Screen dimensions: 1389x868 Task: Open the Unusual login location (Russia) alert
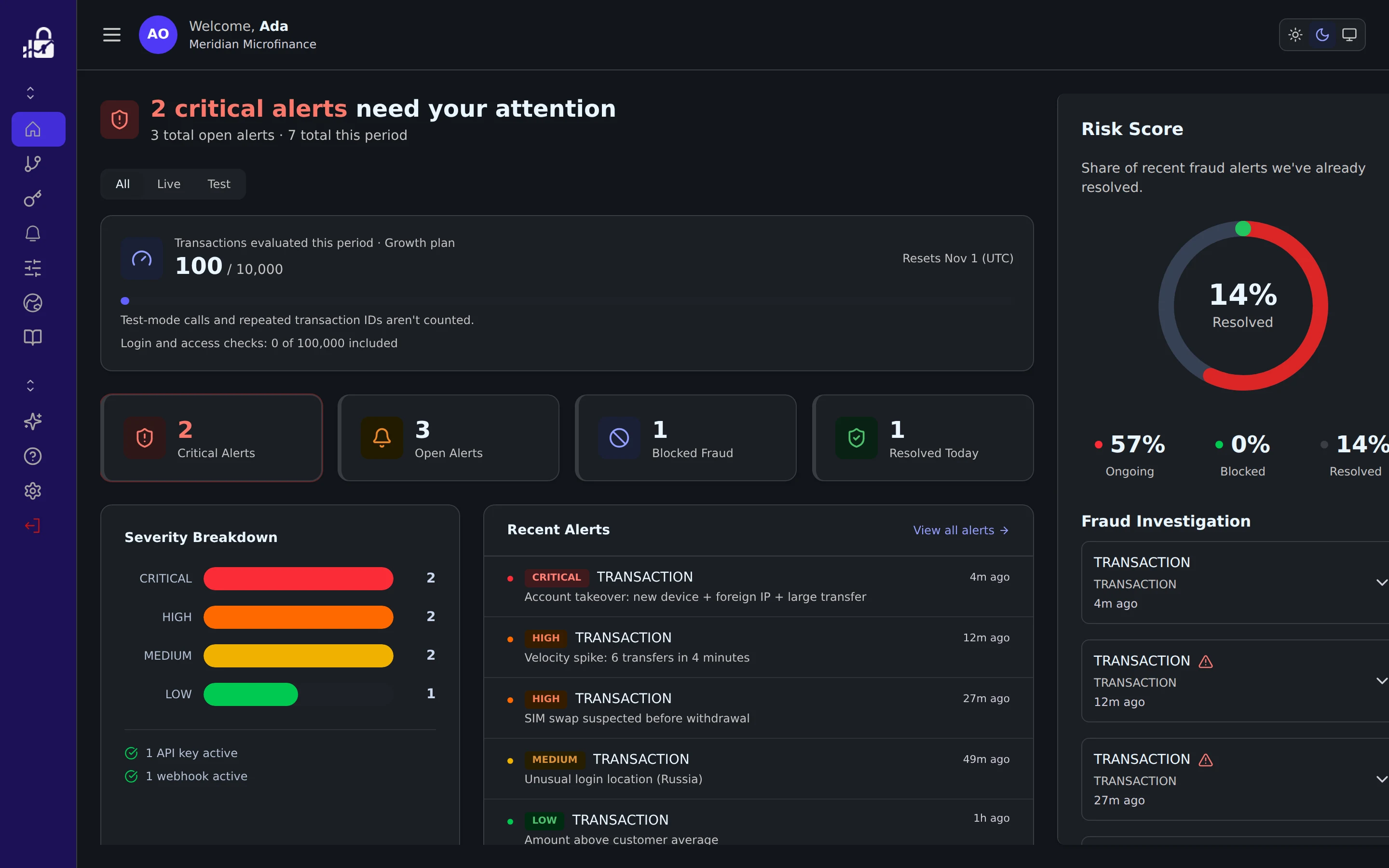pos(758,769)
